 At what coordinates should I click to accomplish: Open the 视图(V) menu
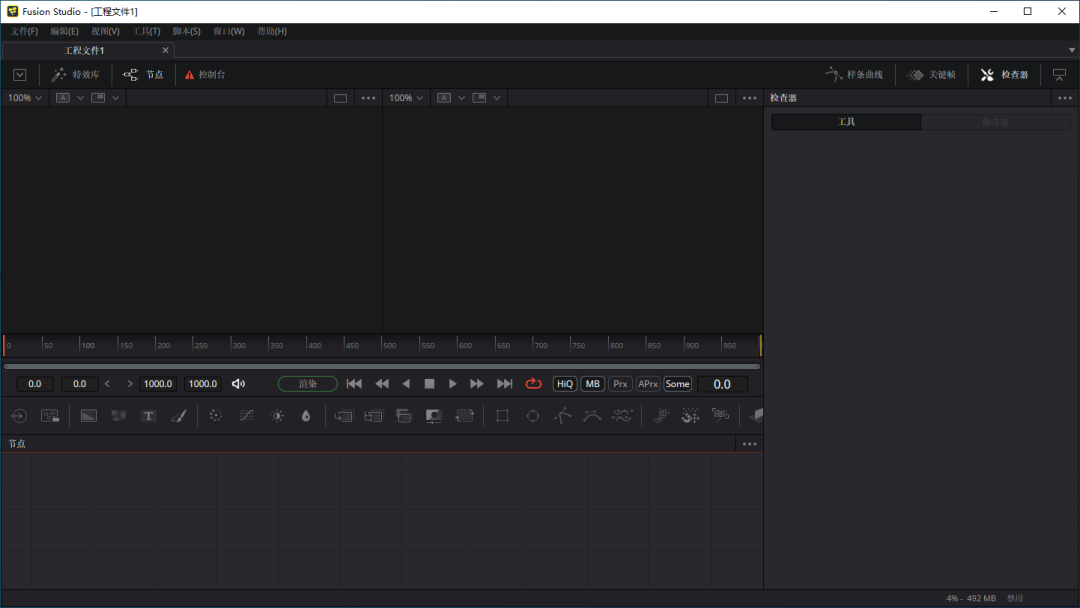105,31
